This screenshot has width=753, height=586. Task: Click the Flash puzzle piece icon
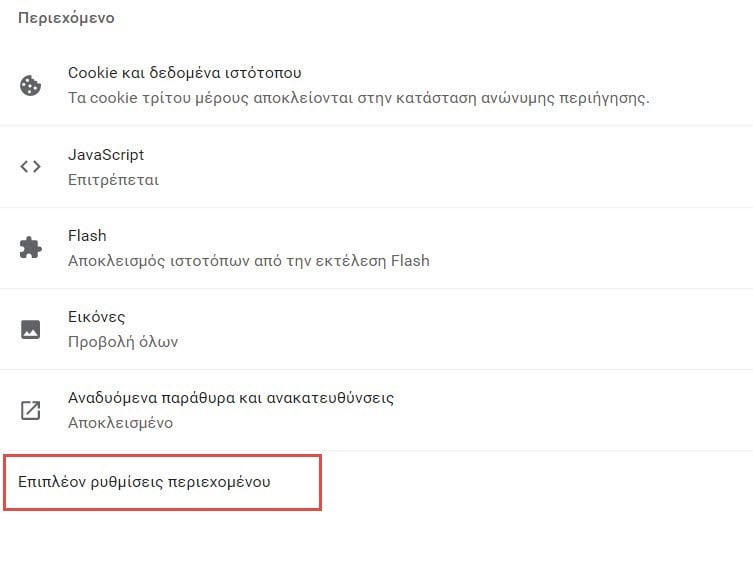[30, 247]
